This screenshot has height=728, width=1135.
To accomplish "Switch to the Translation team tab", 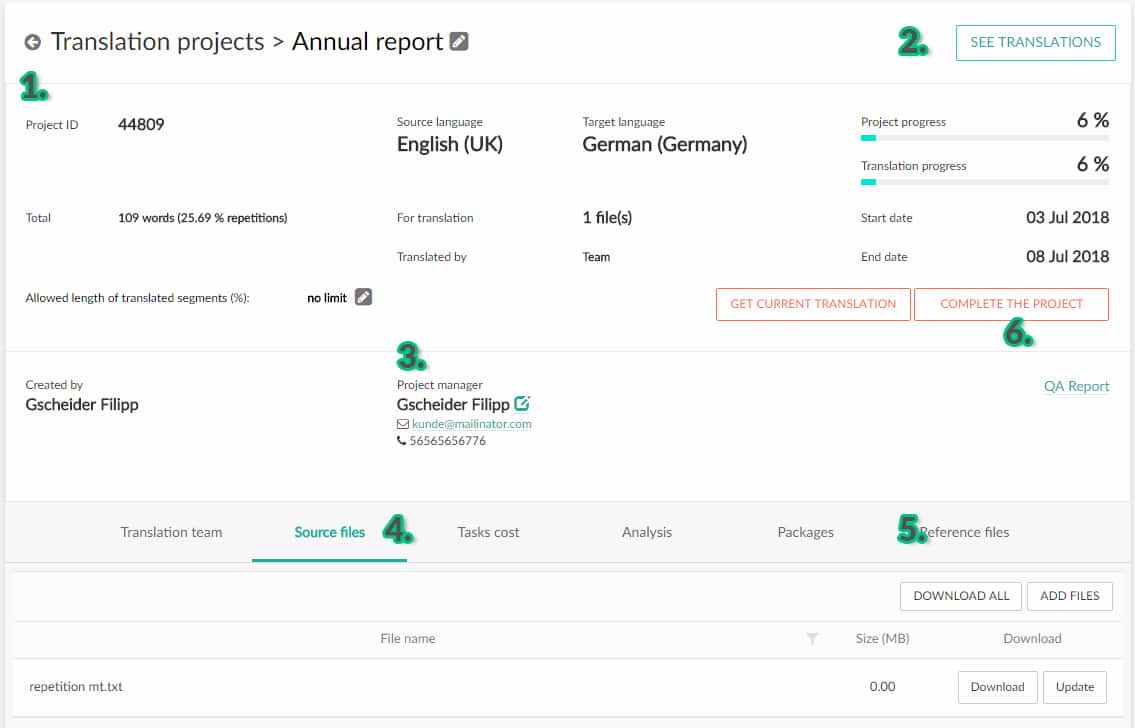I will (172, 533).
